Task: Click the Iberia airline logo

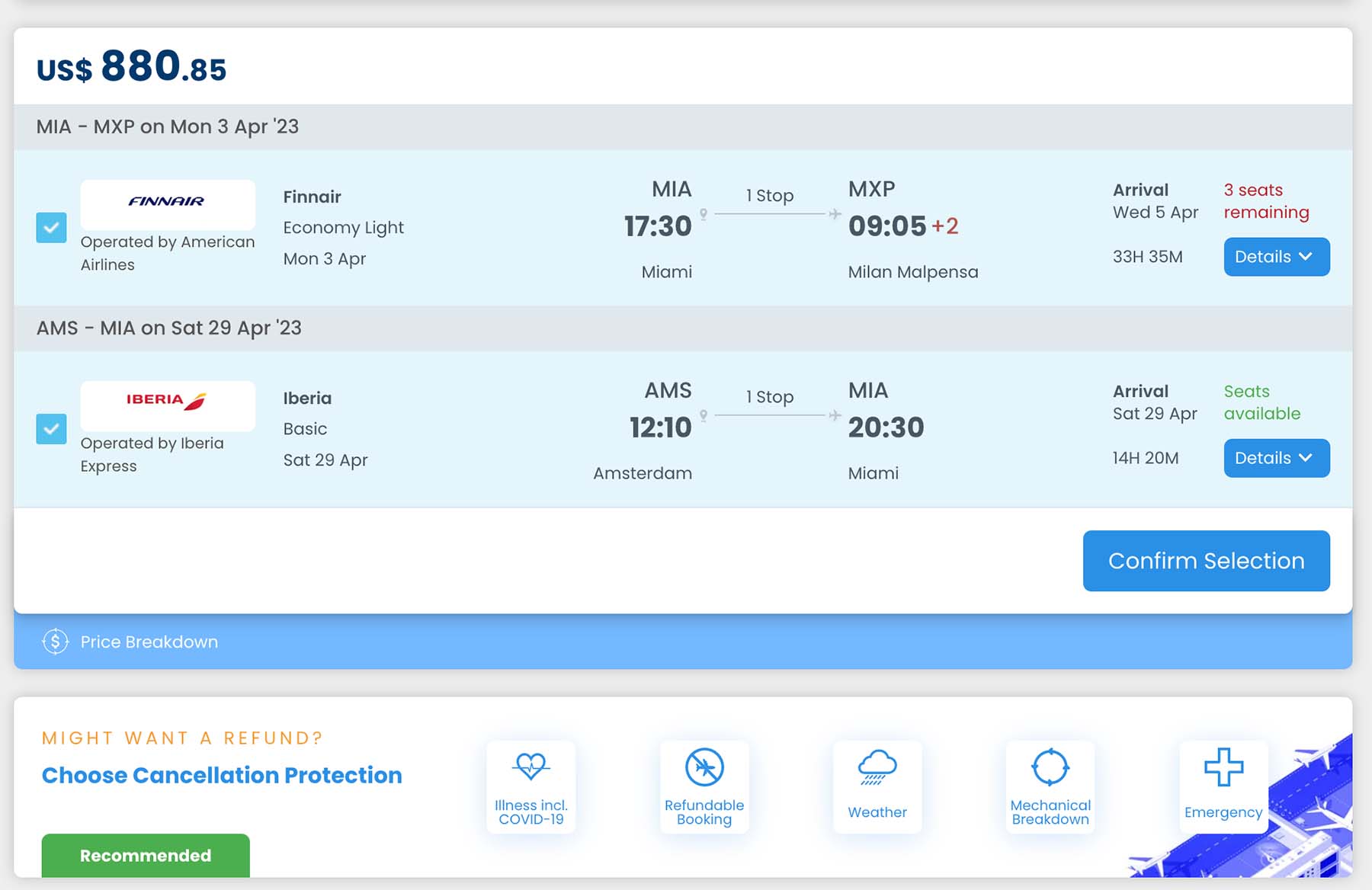Action: point(168,405)
